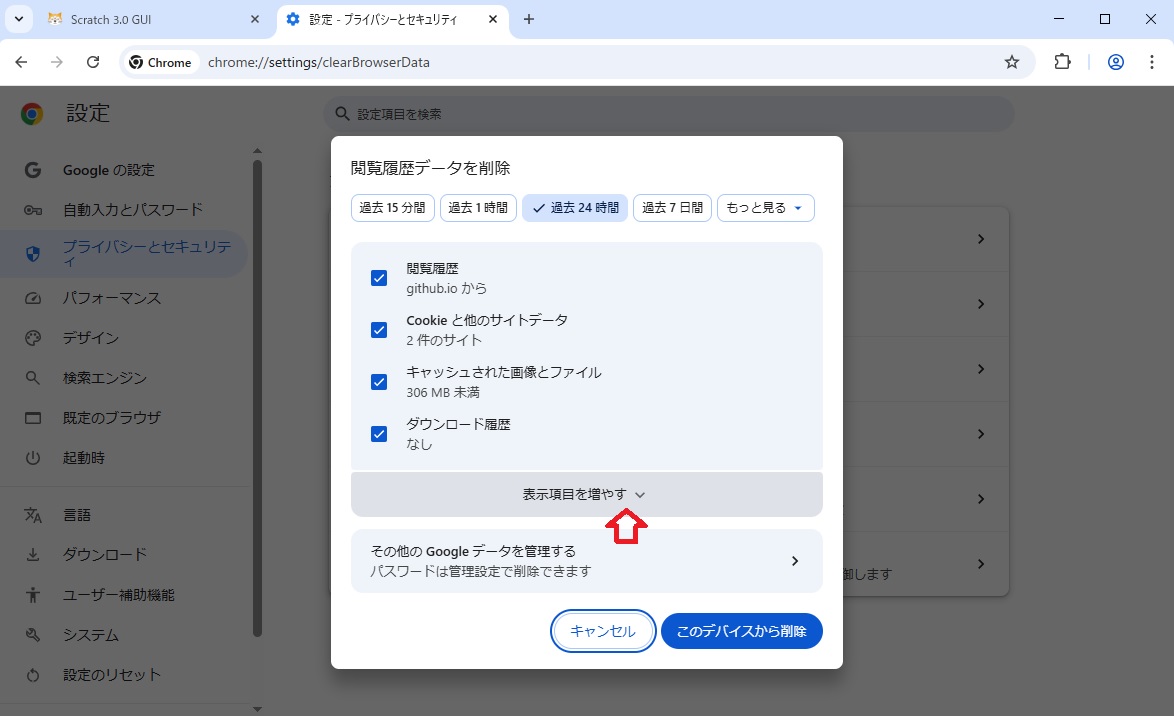Image resolution: width=1174 pixels, height=716 pixels.
Task: Toggle キャッシュされた画像とファイル checkbox
Action: [379, 382]
